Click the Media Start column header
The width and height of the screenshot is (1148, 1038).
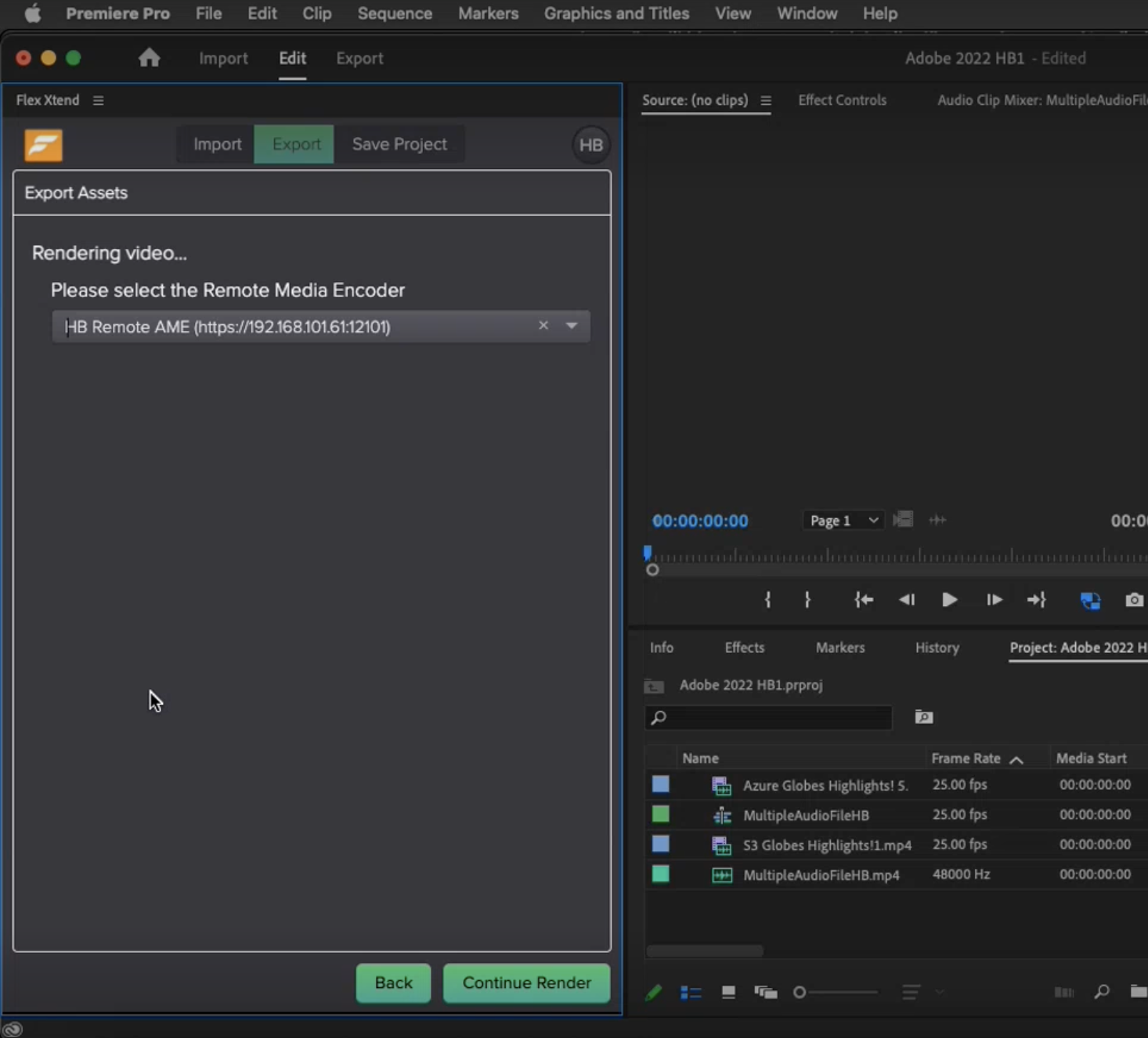point(1091,758)
